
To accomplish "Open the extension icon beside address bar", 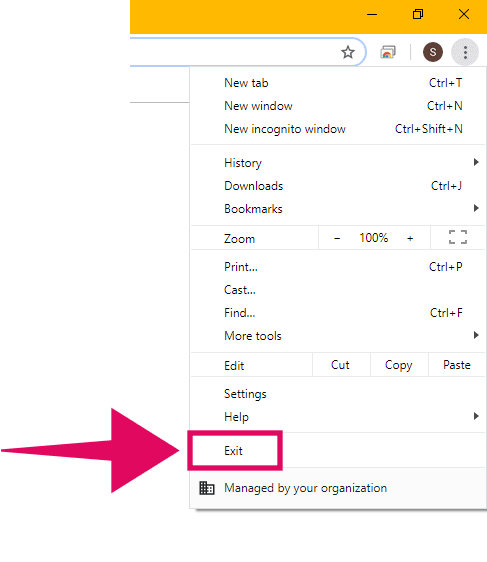I will coord(388,52).
